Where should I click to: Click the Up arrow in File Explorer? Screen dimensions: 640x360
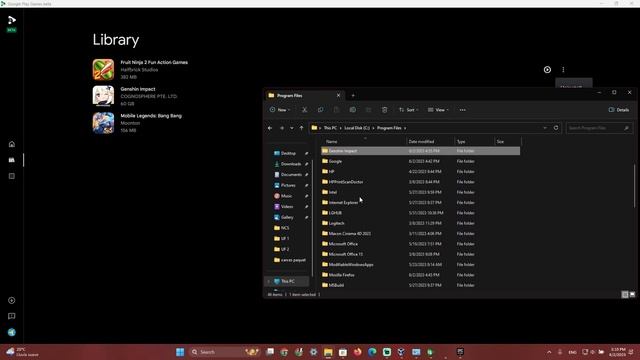(302, 128)
